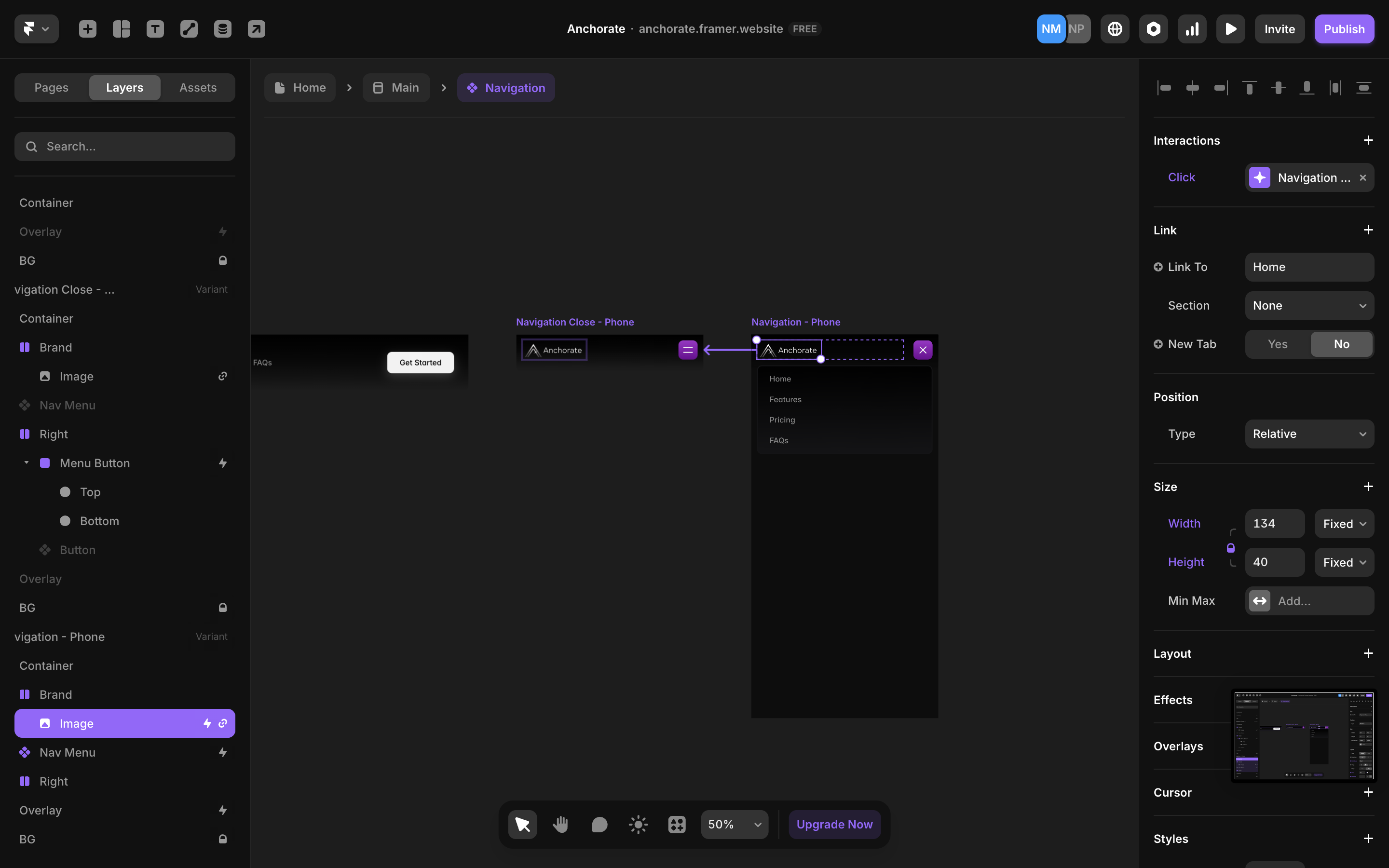This screenshot has width=1389, height=868.
Task: Select the Text tool icon
Action: coord(155,29)
